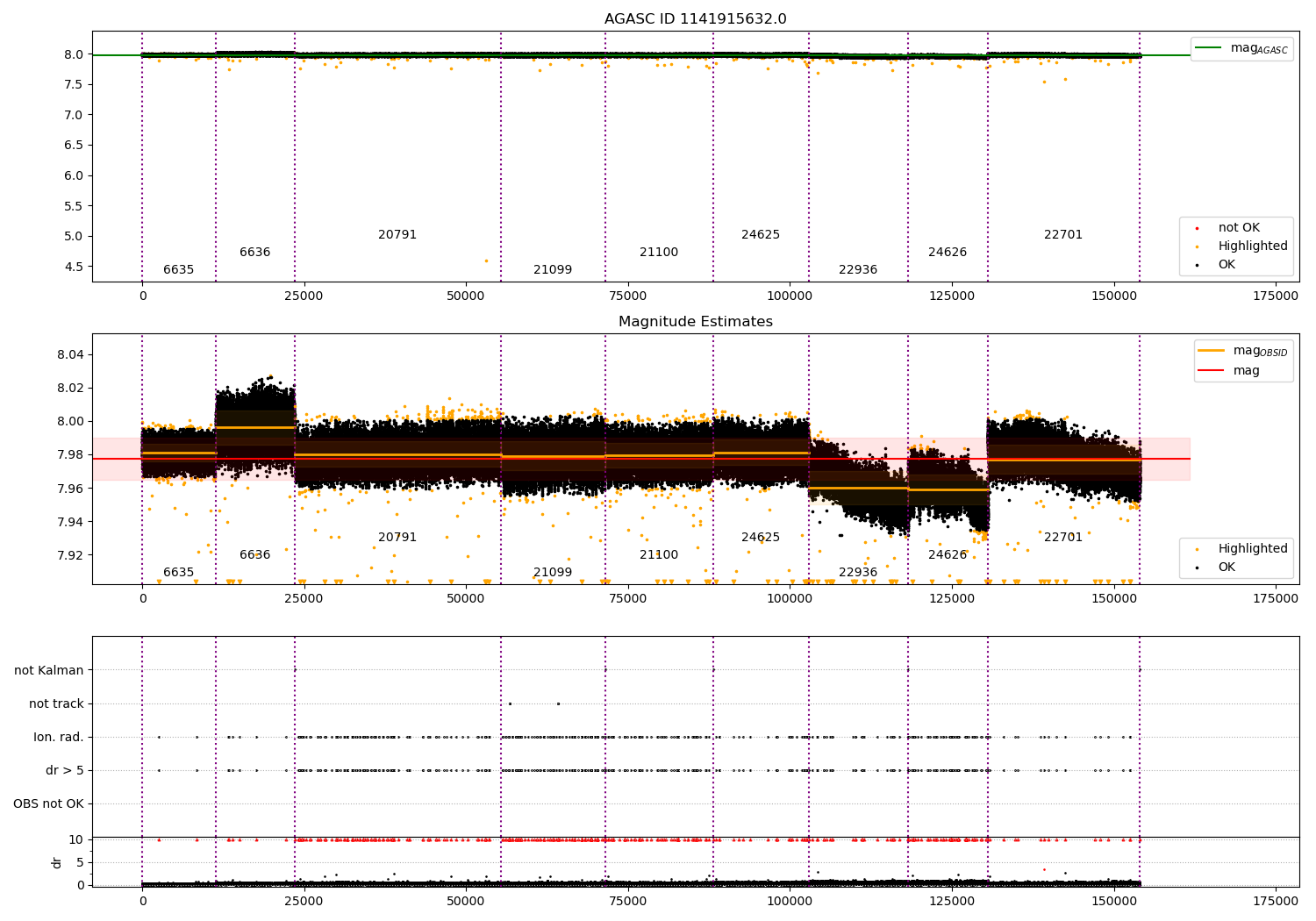Click y-tick 8.00 in the middle plot

70,422
